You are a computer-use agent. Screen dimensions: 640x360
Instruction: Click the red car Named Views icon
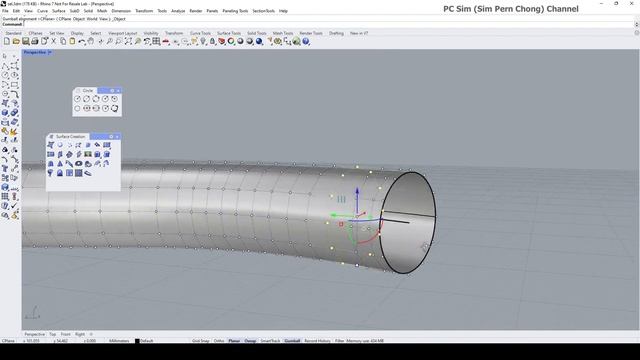[166, 41]
